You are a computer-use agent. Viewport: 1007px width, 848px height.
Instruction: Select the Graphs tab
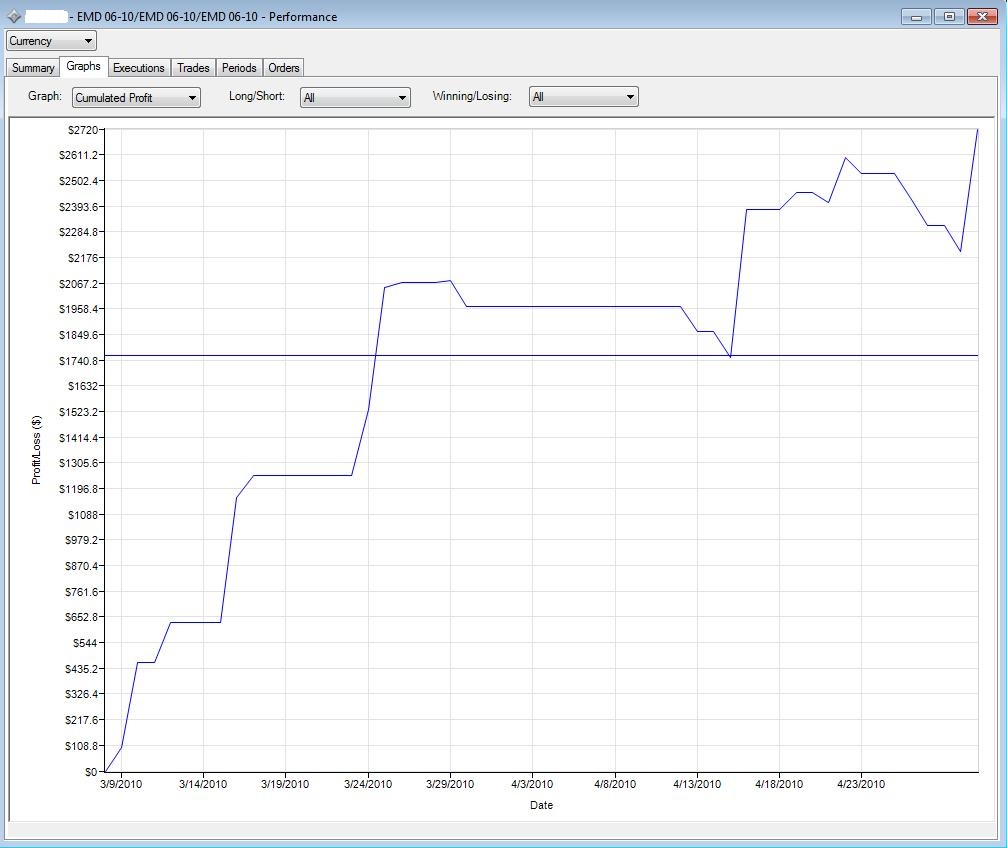point(83,66)
